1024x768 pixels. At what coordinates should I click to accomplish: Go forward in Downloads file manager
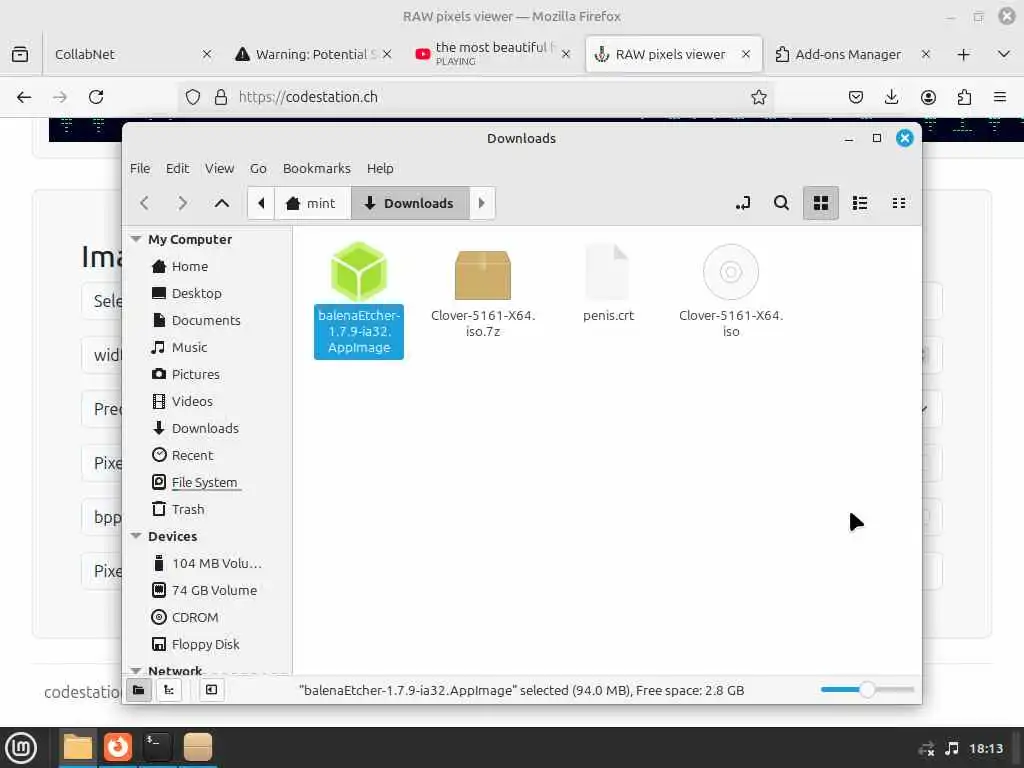182,203
